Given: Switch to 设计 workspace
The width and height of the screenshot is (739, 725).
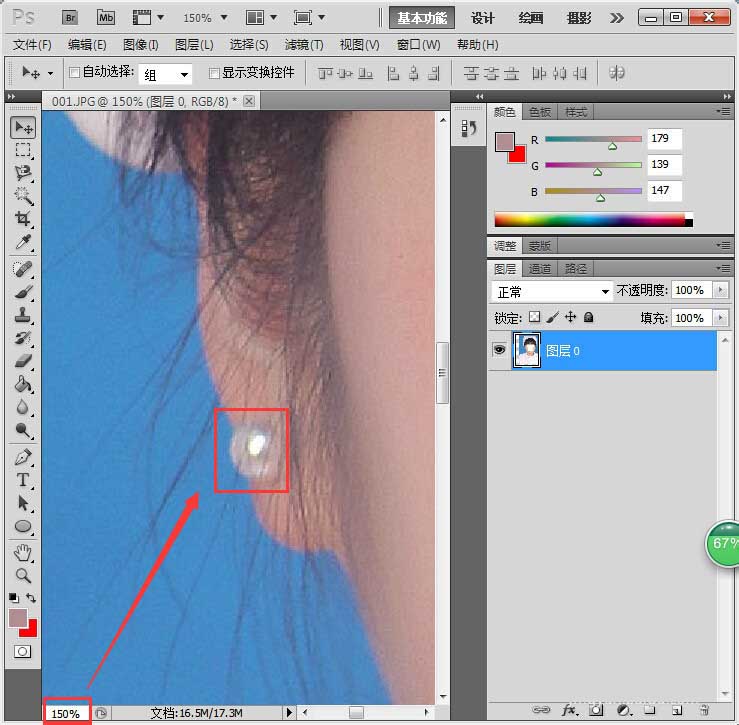Looking at the screenshot, I should click(483, 18).
